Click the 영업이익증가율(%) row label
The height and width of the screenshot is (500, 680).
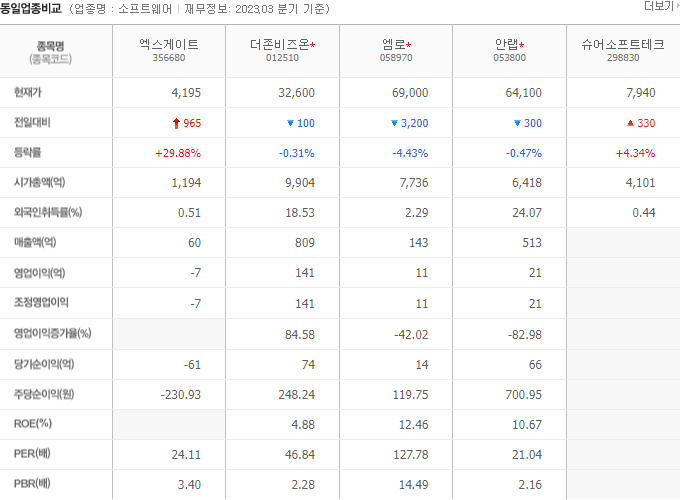[x=52, y=333]
